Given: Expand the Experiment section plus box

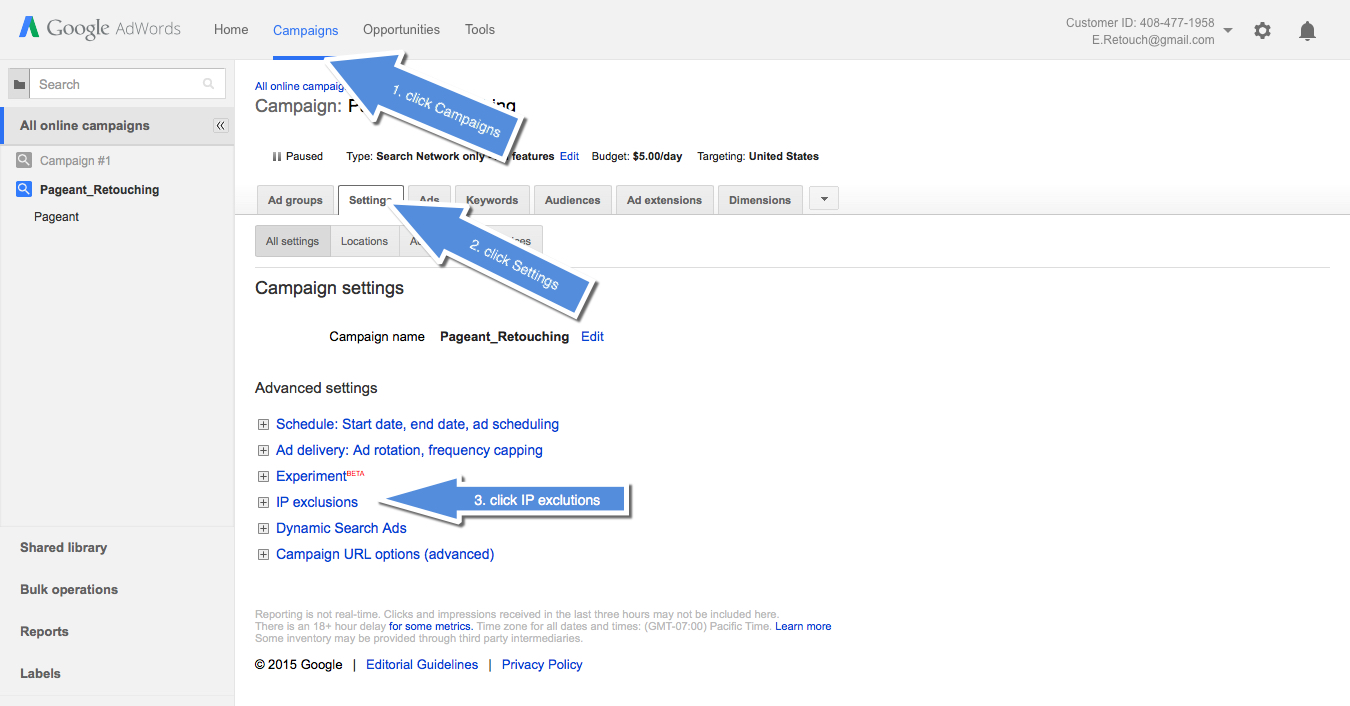Looking at the screenshot, I should click(x=263, y=476).
